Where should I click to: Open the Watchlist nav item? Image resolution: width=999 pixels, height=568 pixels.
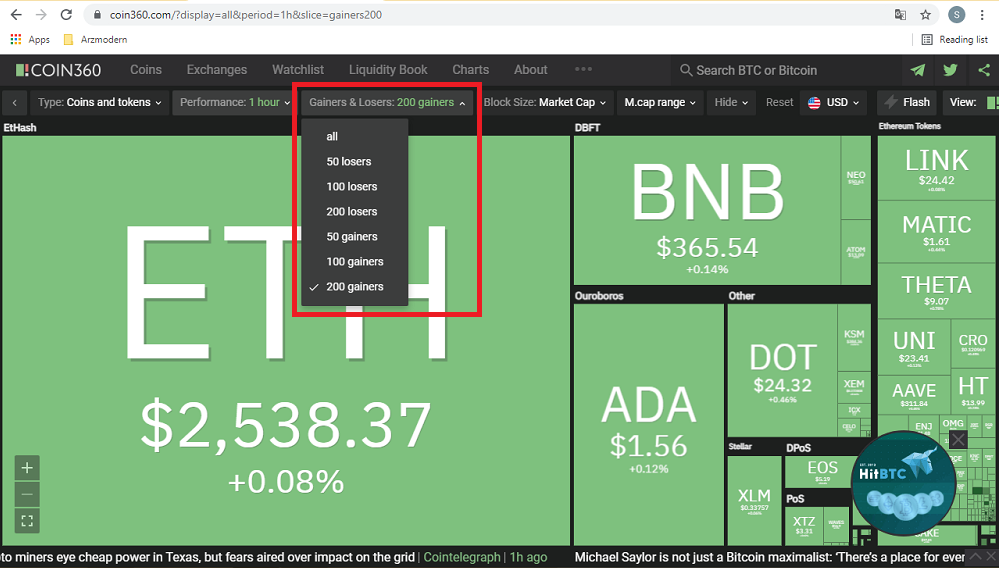298,70
